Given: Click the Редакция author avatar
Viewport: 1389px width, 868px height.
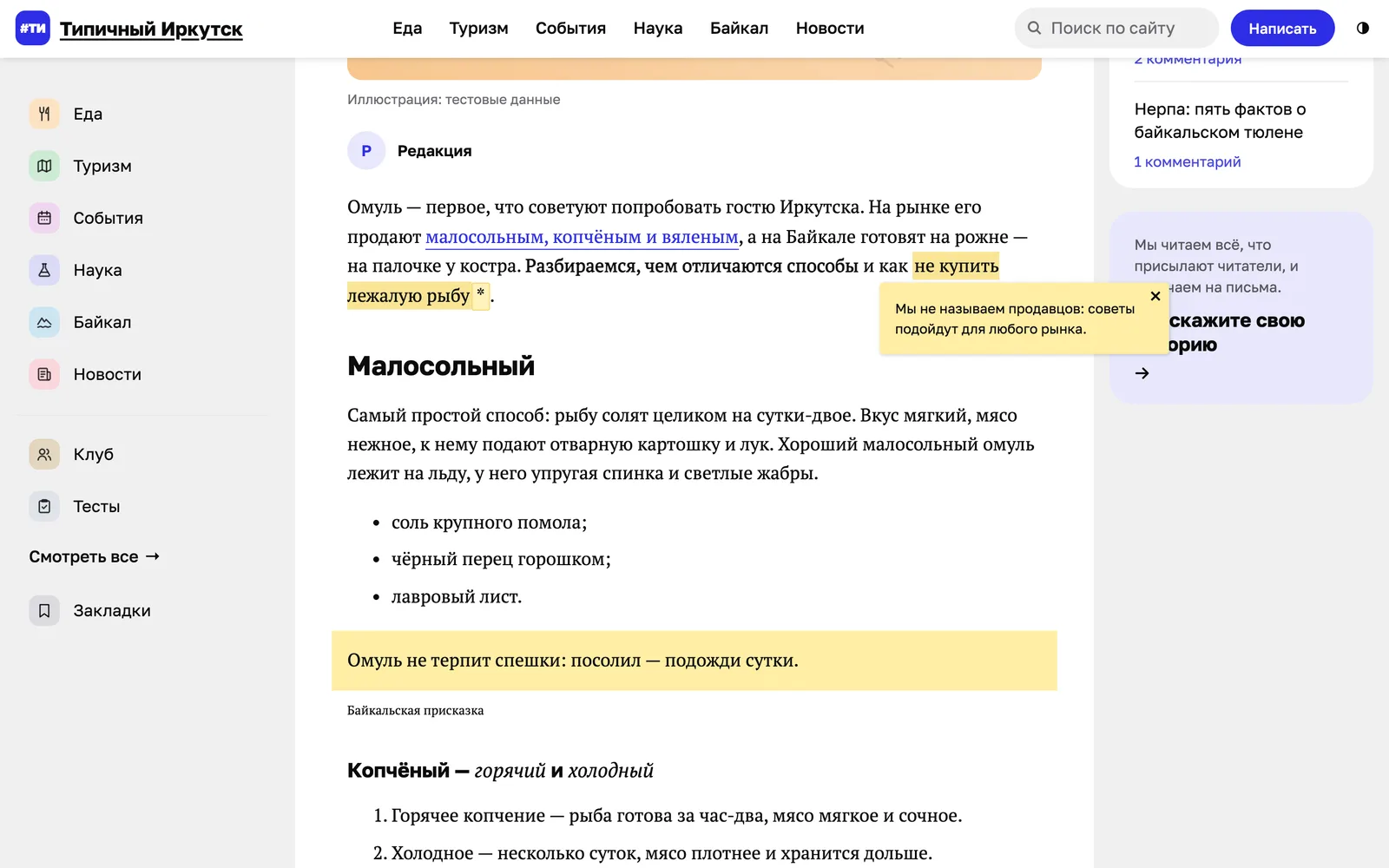Looking at the screenshot, I should tap(366, 150).
